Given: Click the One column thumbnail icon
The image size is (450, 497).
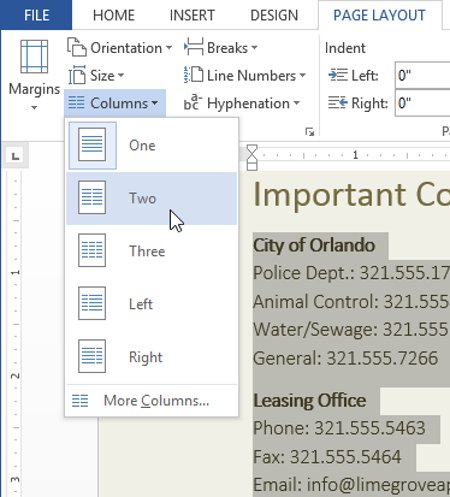Looking at the screenshot, I should click(x=92, y=145).
